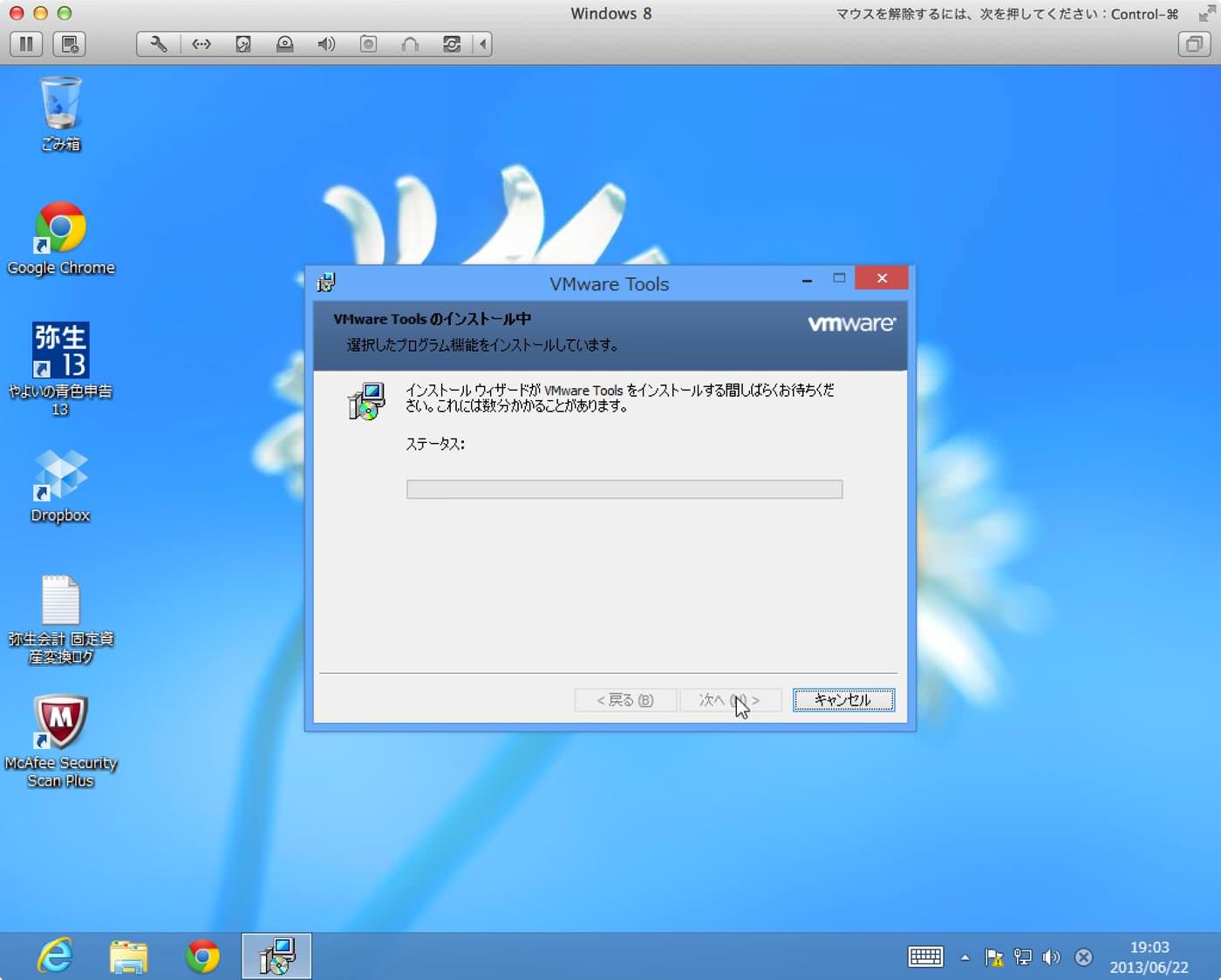The height and width of the screenshot is (980, 1221).
Task: Click the vmware logo in dialog header
Action: pyautogui.click(x=851, y=323)
